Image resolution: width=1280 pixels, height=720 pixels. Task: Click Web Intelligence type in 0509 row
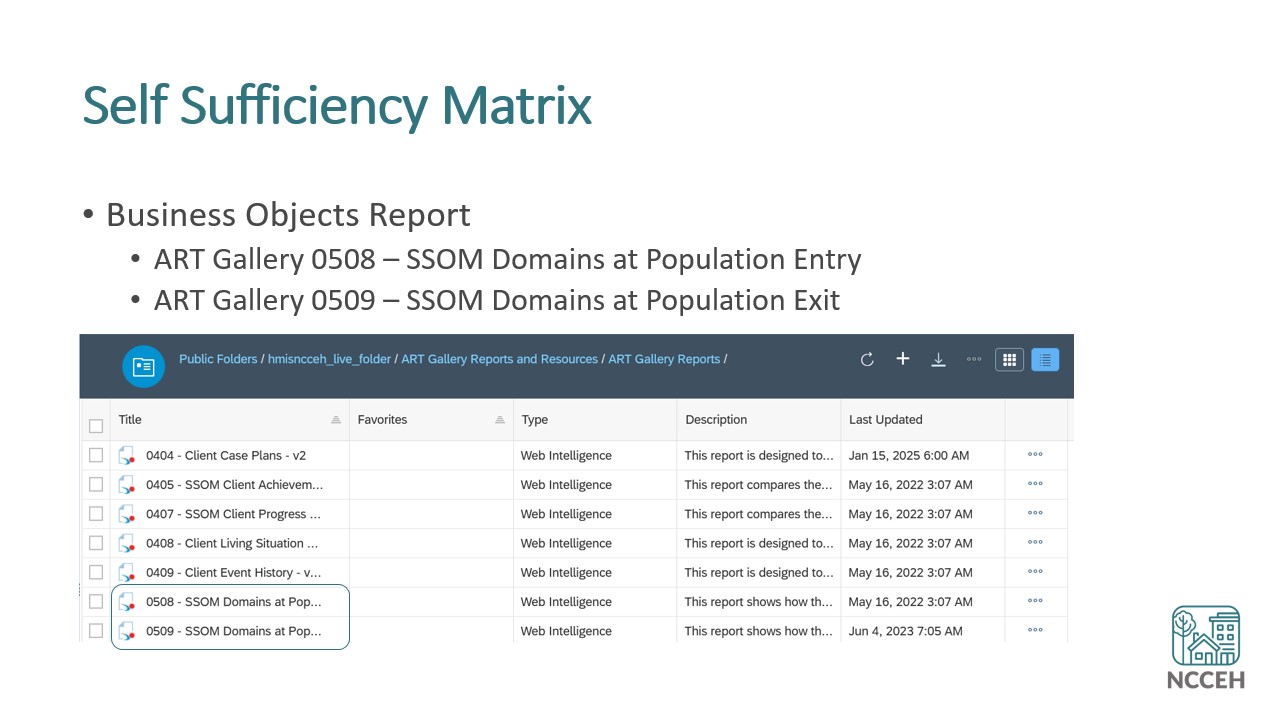566,631
